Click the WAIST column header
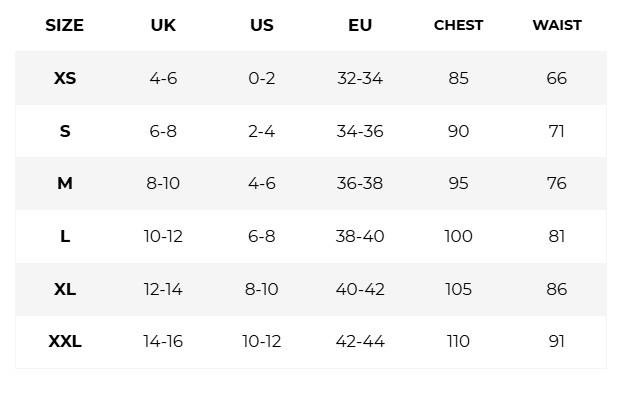This screenshot has height=406, width=619. click(x=557, y=25)
